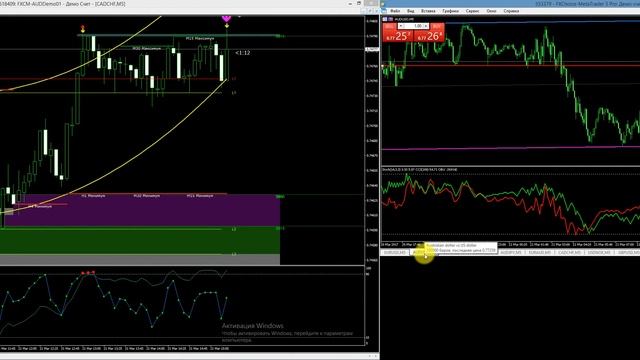Open the Графики menu
640x360 pixels.
coord(451,11)
